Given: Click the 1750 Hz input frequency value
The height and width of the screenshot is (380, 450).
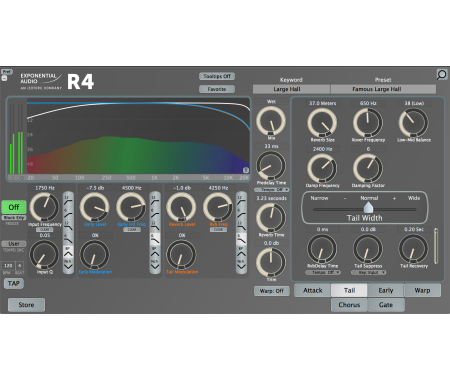Looking at the screenshot, I should 45,188.
